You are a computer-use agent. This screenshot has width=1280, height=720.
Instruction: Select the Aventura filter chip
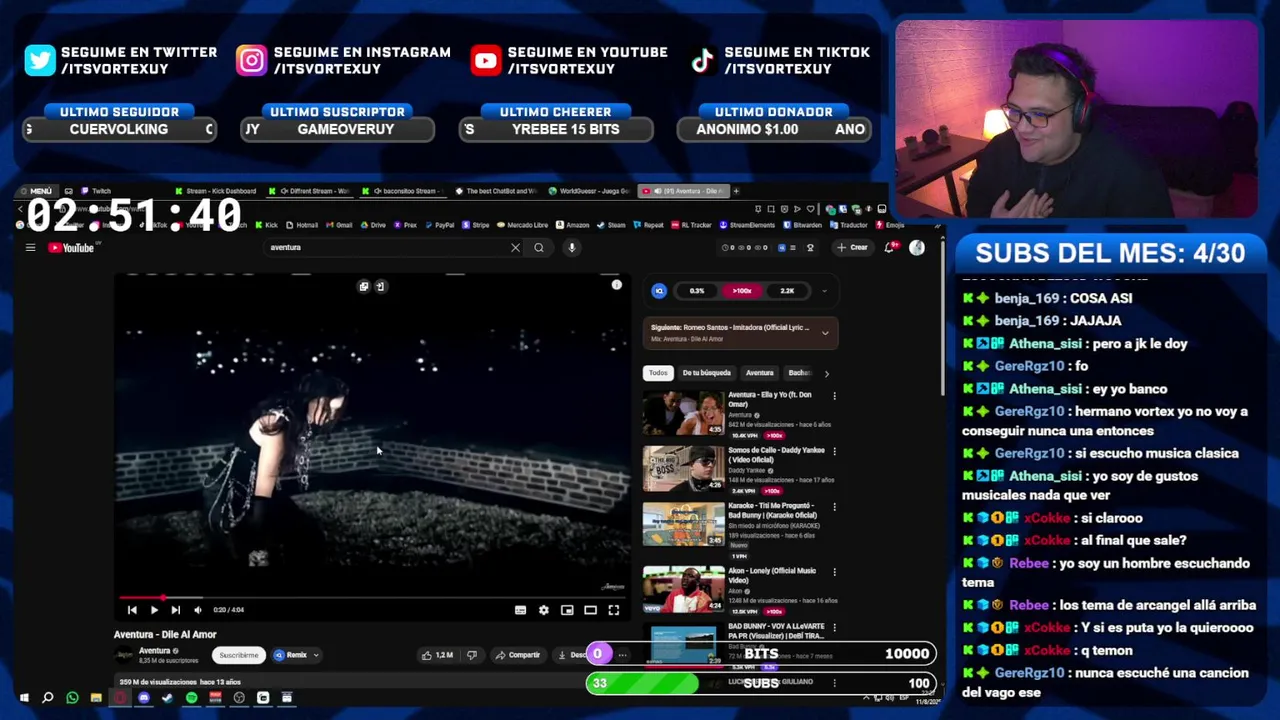pos(759,373)
